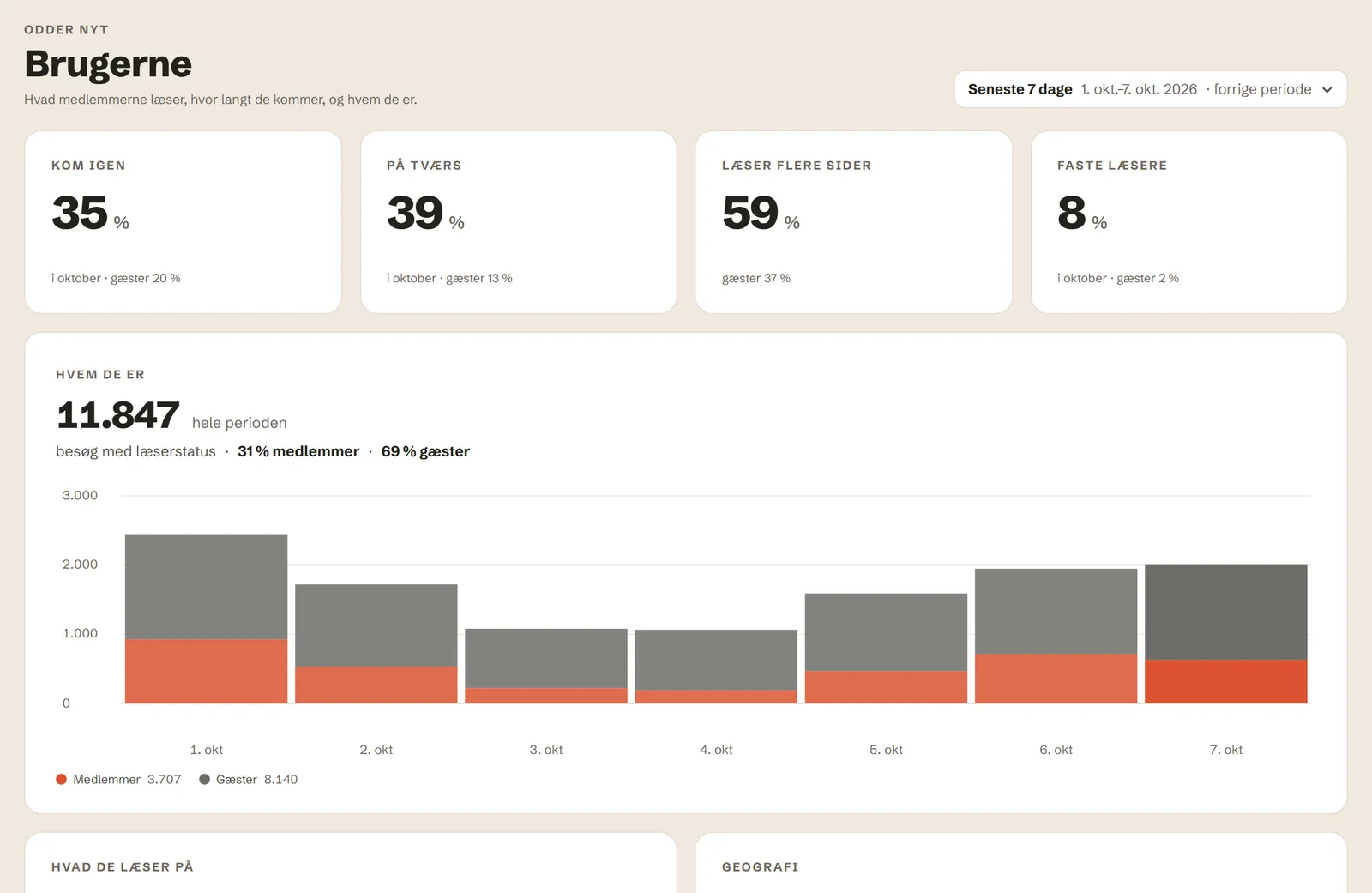
Task: Click the Medlemmer segment of the 5. okt bar
Action: tap(886, 687)
